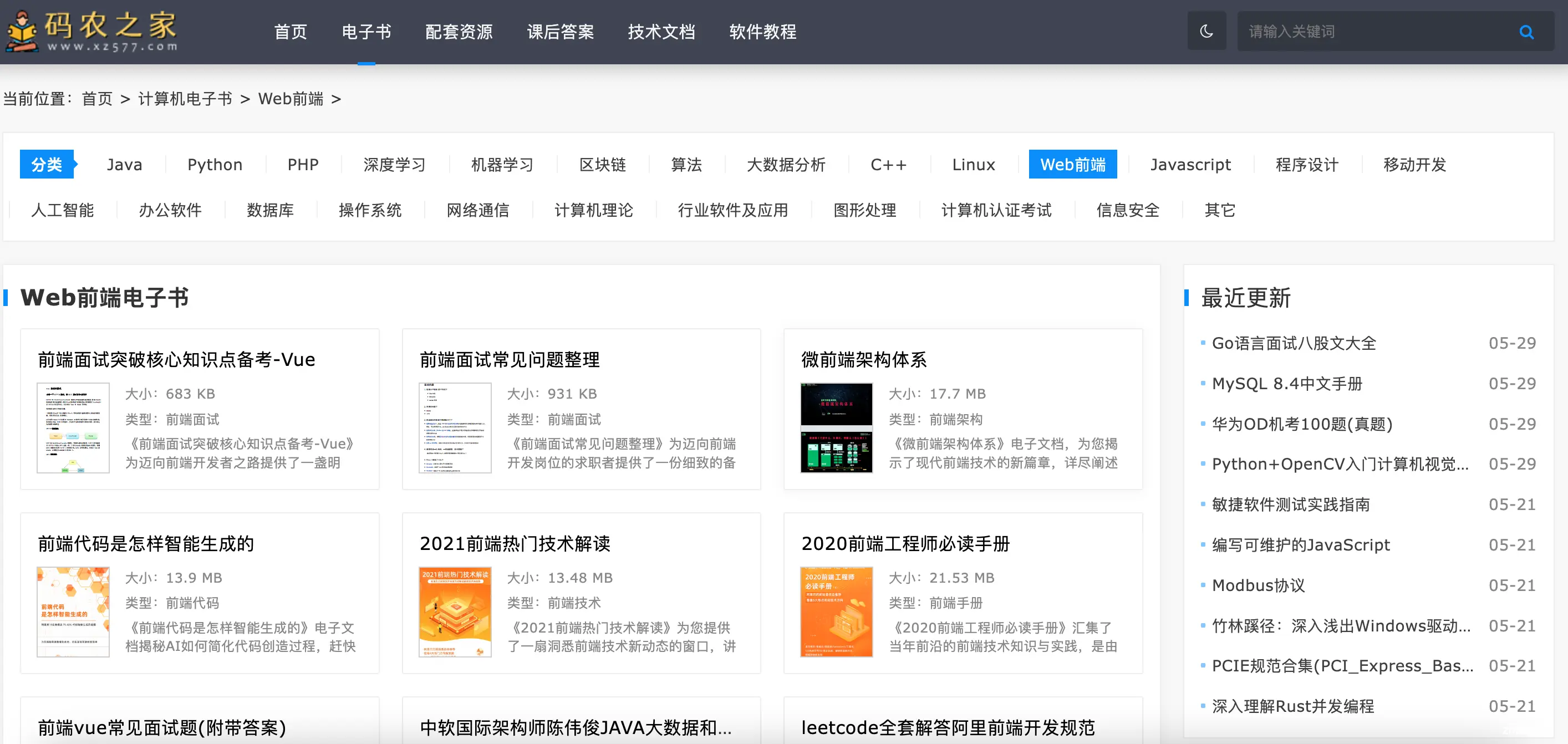This screenshot has width=1568, height=744.
Task: Open book title 前端面试突破核心知识点备考-Vue
Action: (x=176, y=359)
